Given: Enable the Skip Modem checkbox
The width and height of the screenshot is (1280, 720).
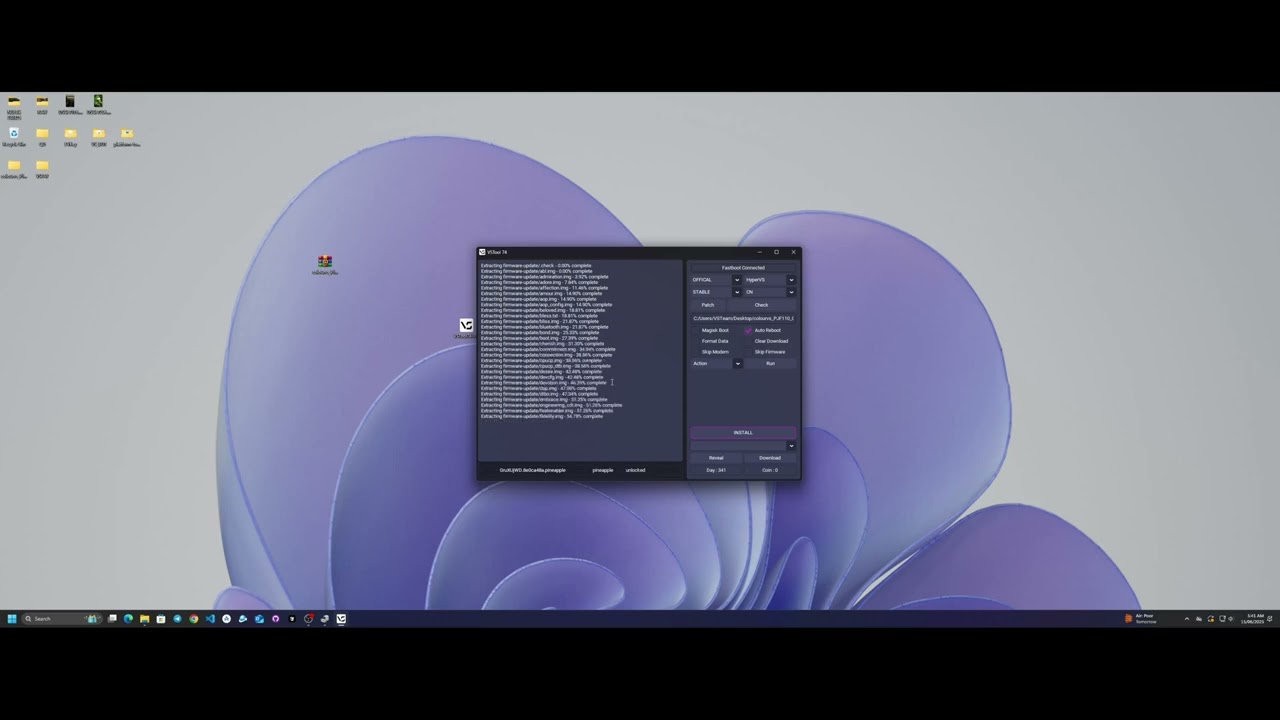Looking at the screenshot, I should [698, 352].
